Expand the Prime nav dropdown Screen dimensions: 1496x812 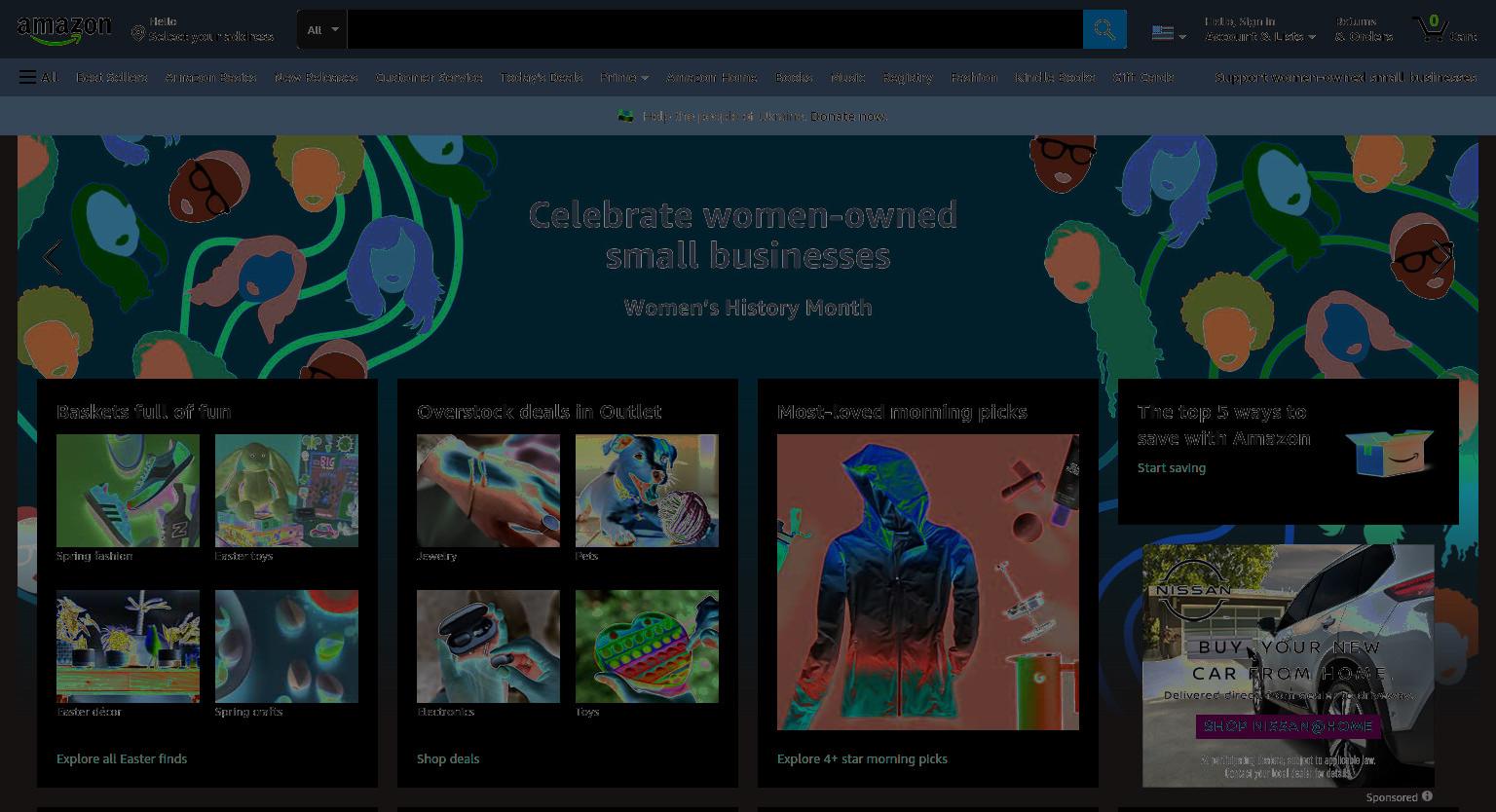pos(624,77)
